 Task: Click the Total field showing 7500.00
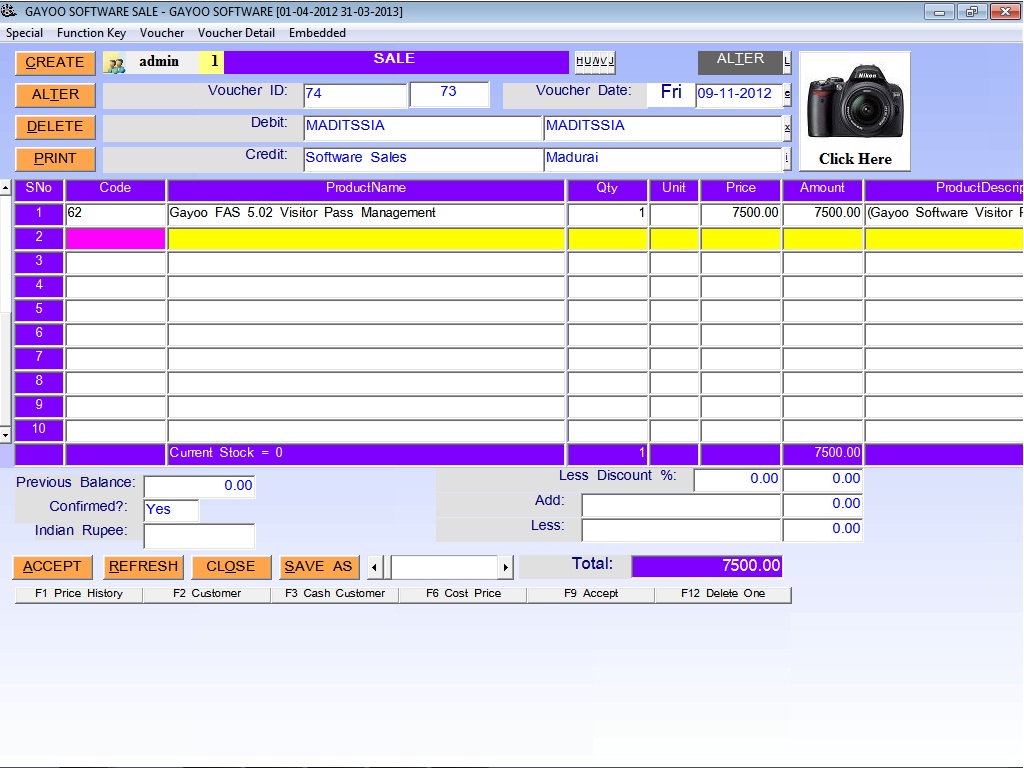(x=707, y=566)
